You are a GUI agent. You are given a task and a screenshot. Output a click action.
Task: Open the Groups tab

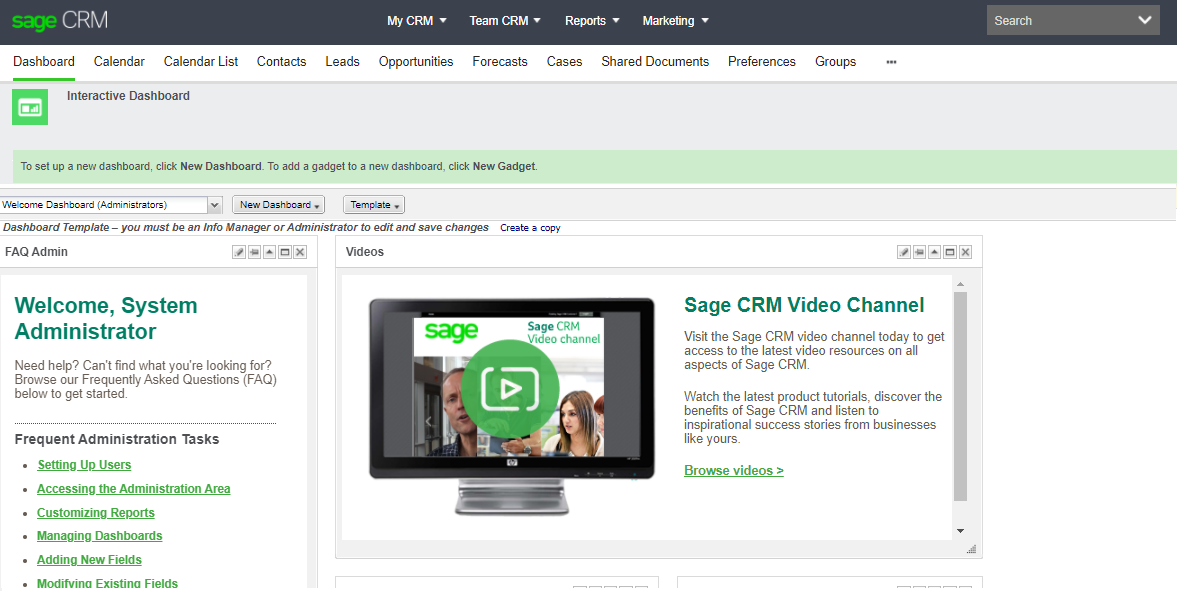[x=835, y=62]
